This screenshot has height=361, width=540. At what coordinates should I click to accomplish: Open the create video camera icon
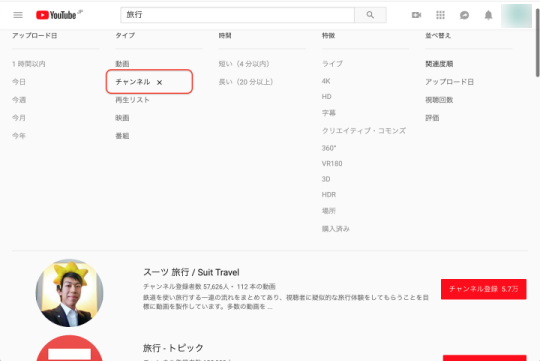[416, 15]
